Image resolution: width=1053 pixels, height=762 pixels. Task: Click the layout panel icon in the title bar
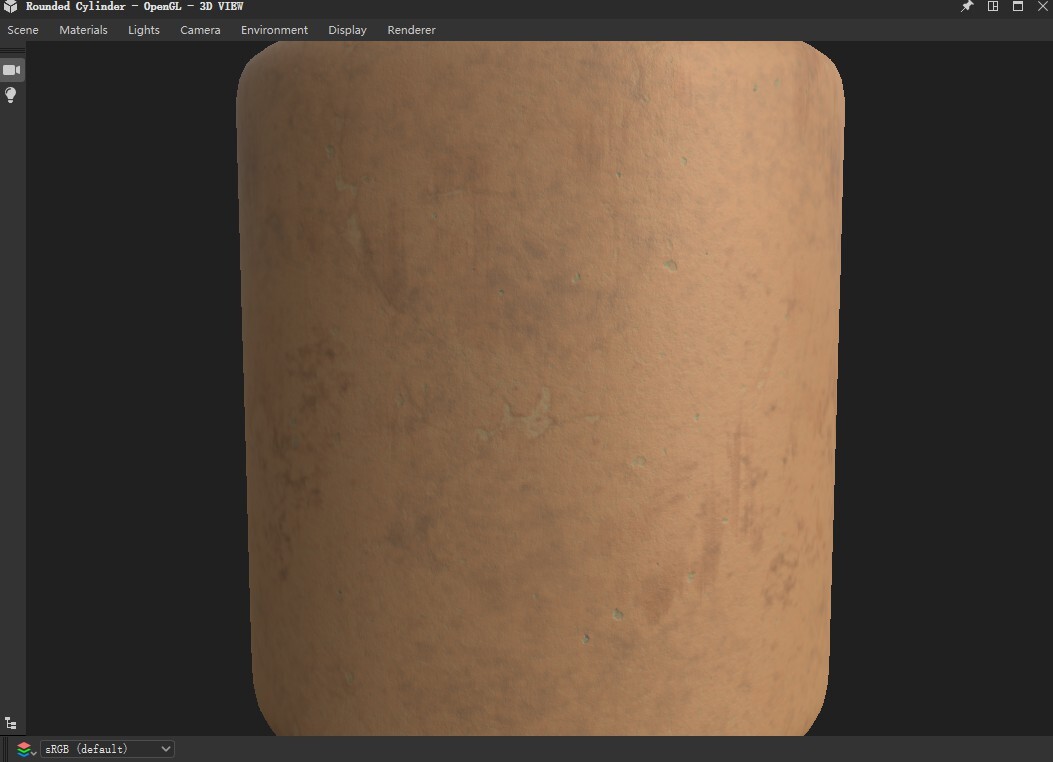992,6
